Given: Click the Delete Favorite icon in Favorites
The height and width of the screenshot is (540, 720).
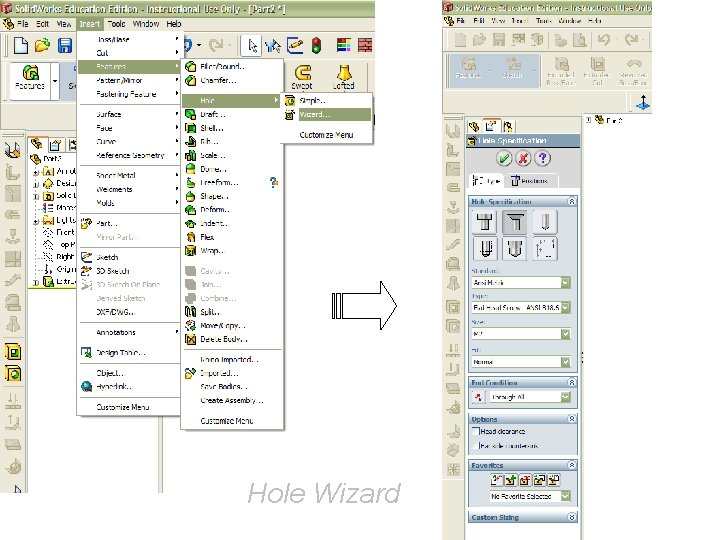Looking at the screenshot, I should (x=525, y=480).
